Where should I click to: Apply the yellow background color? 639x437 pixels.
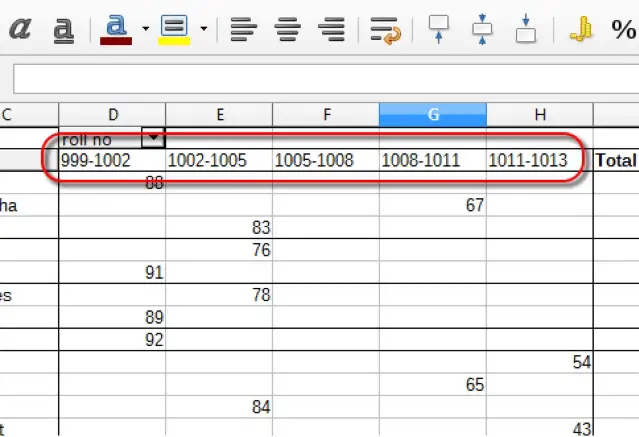[174, 29]
